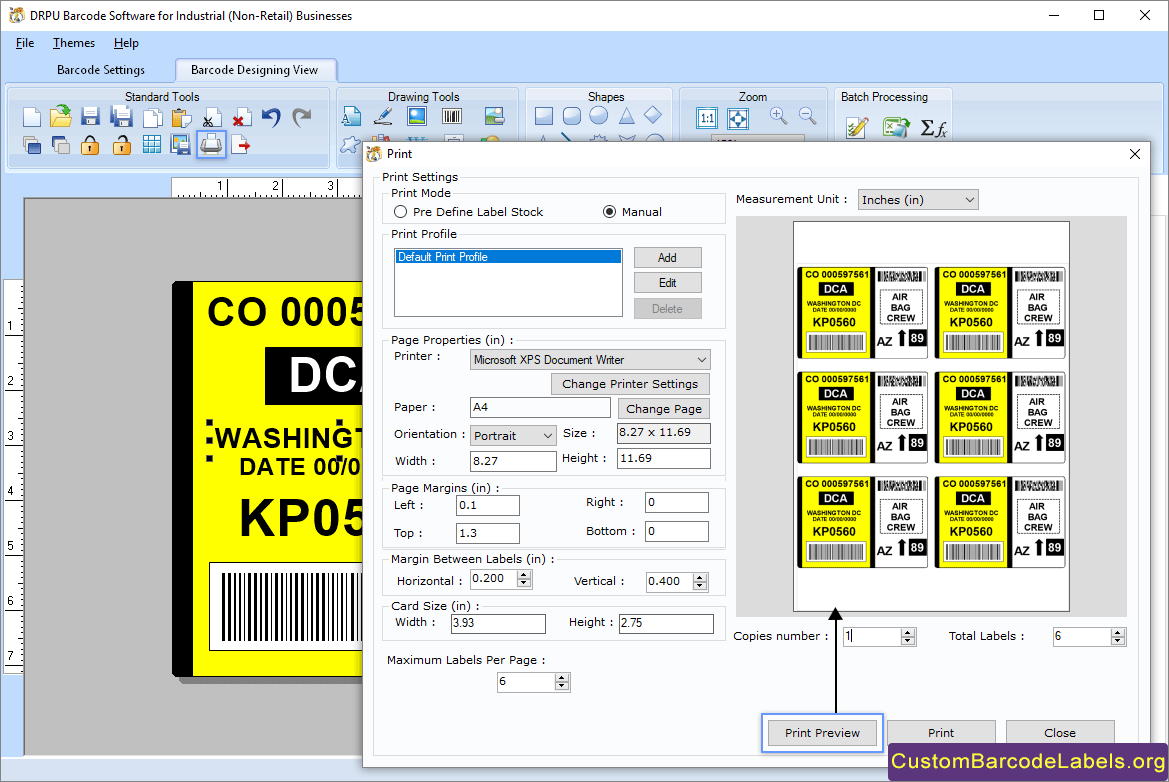The image size is (1169, 782).
Task: Insert a barcode from Drawing Tools
Action: click(452, 116)
